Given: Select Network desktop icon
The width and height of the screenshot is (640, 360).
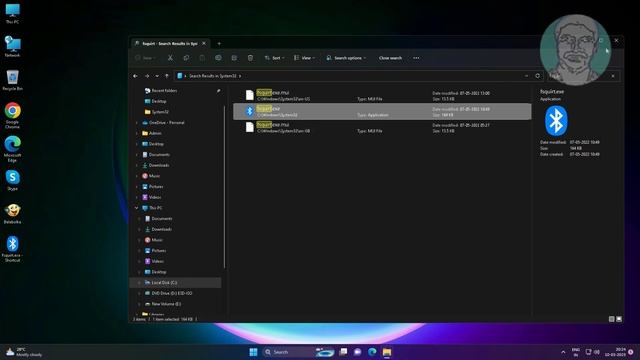Looking at the screenshot, I should (12, 47).
